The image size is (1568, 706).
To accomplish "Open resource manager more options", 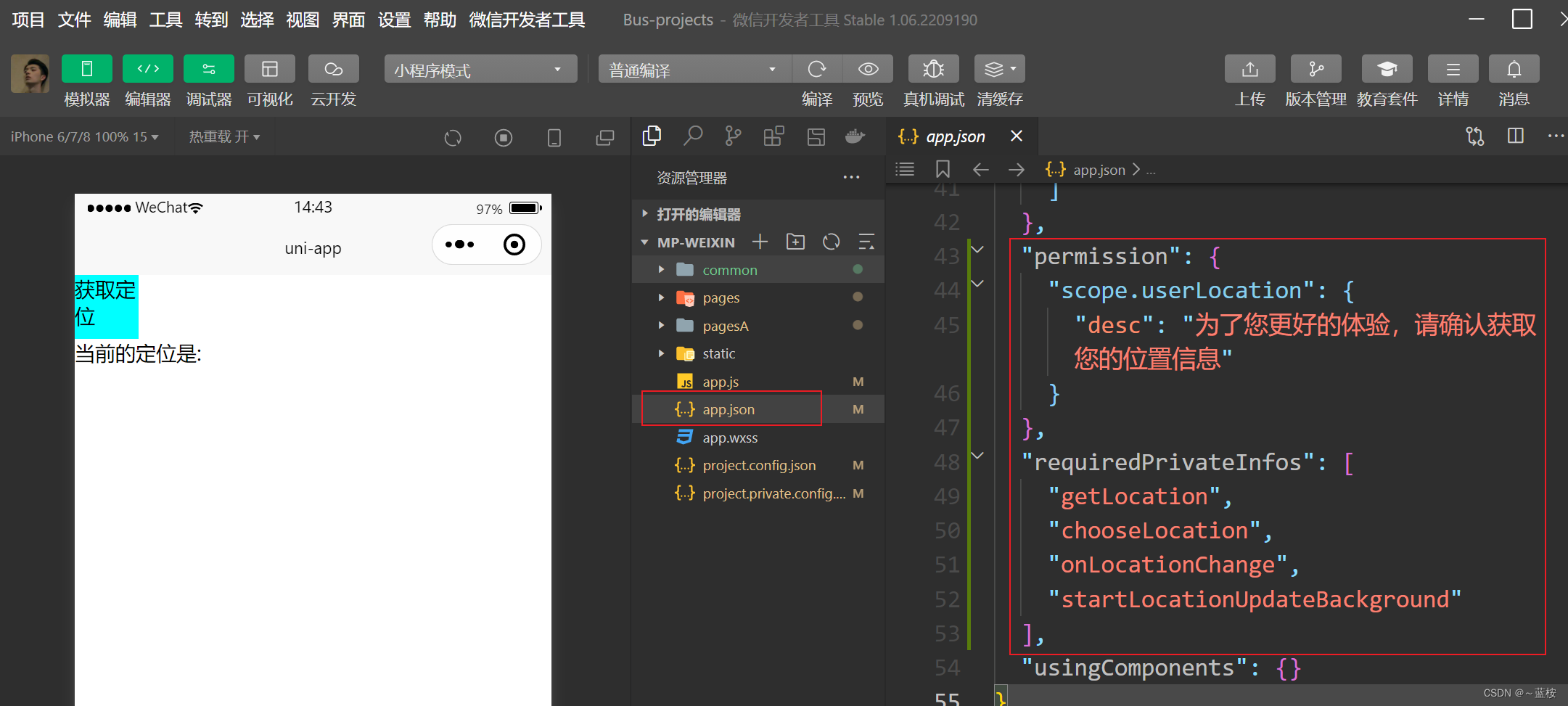I will pyautogui.click(x=851, y=177).
